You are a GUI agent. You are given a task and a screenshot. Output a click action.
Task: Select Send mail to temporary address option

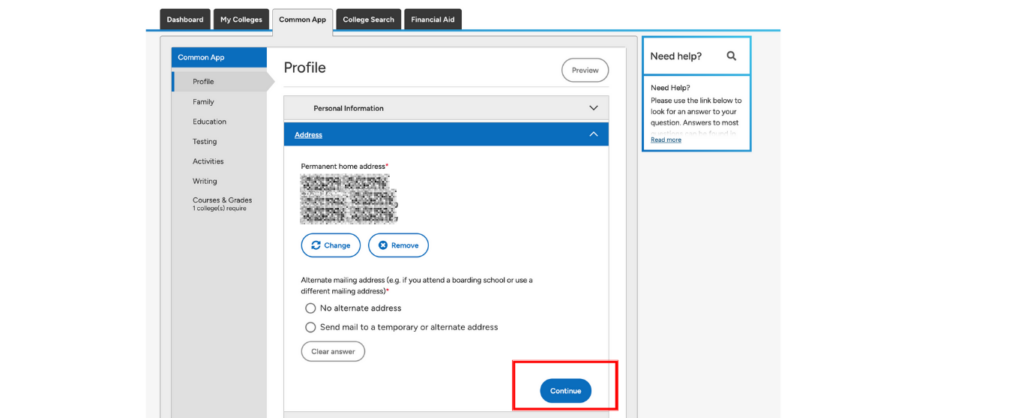tap(310, 327)
